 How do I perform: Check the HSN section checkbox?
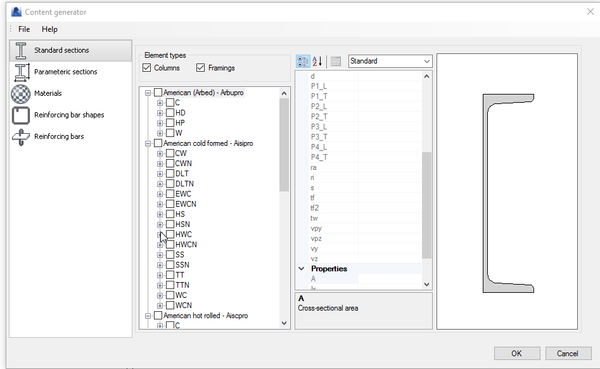point(170,224)
